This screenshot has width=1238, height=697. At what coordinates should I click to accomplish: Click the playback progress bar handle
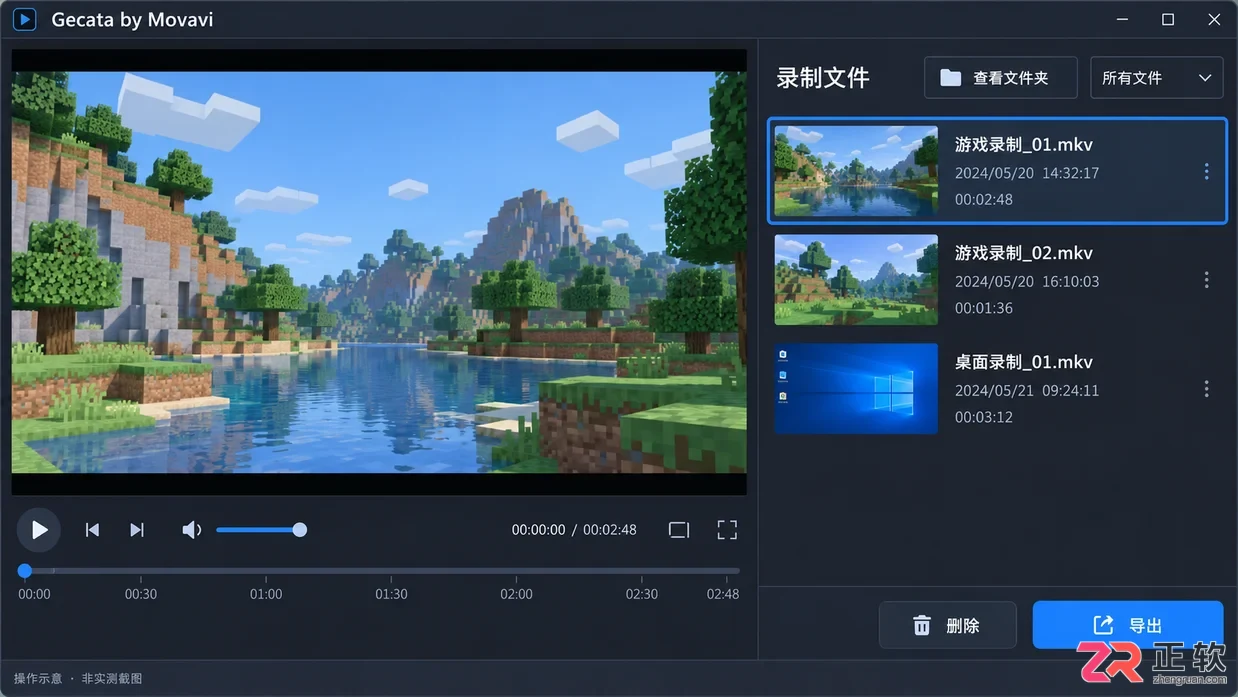pos(25,571)
